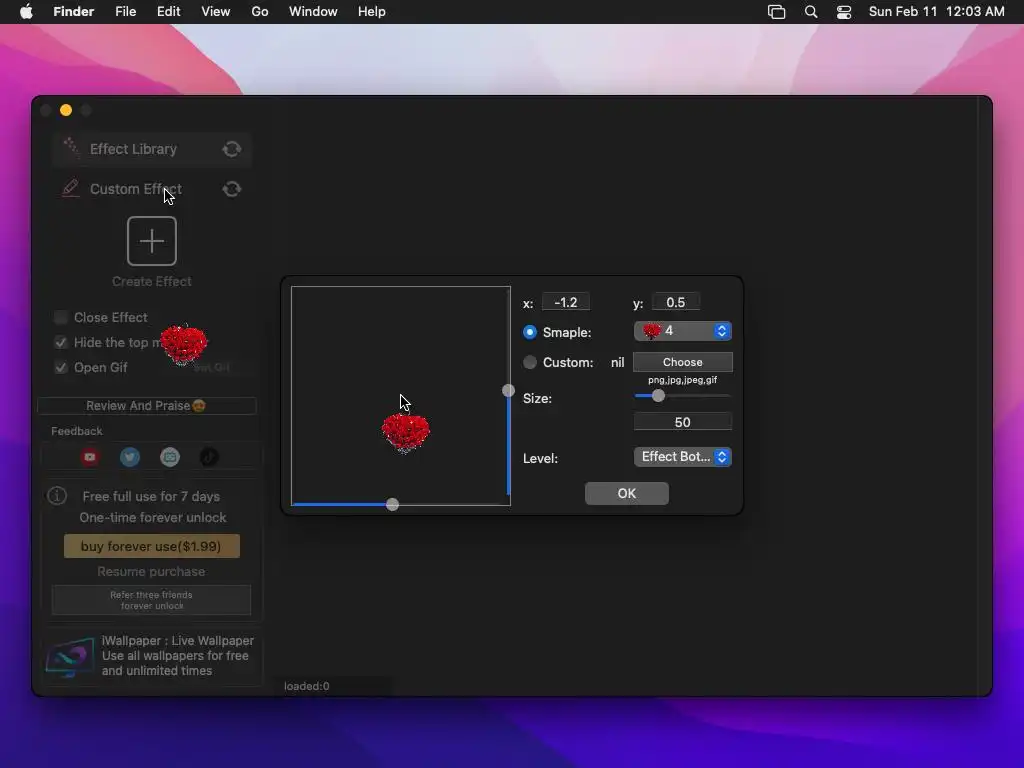The image size is (1024, 768).
Task: Uncheck the Open Gif checkbox
Action: click(61, 368)
